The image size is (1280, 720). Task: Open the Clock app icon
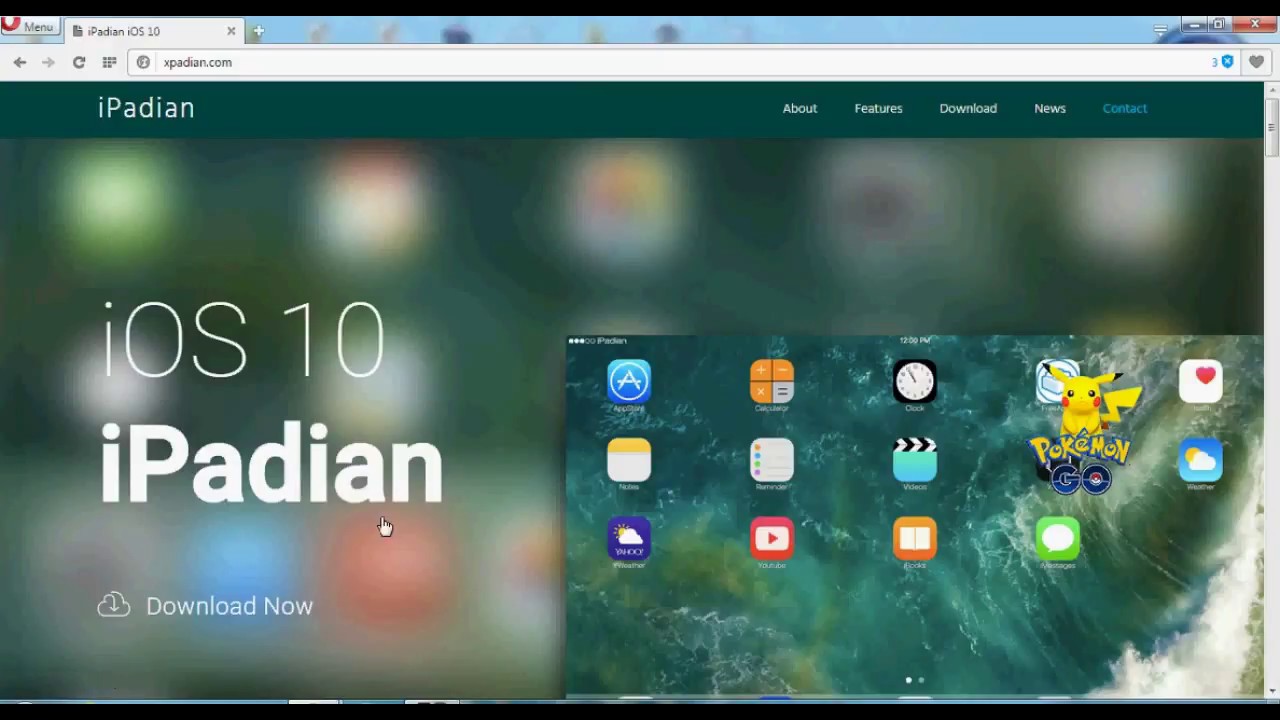click(915, 381)
